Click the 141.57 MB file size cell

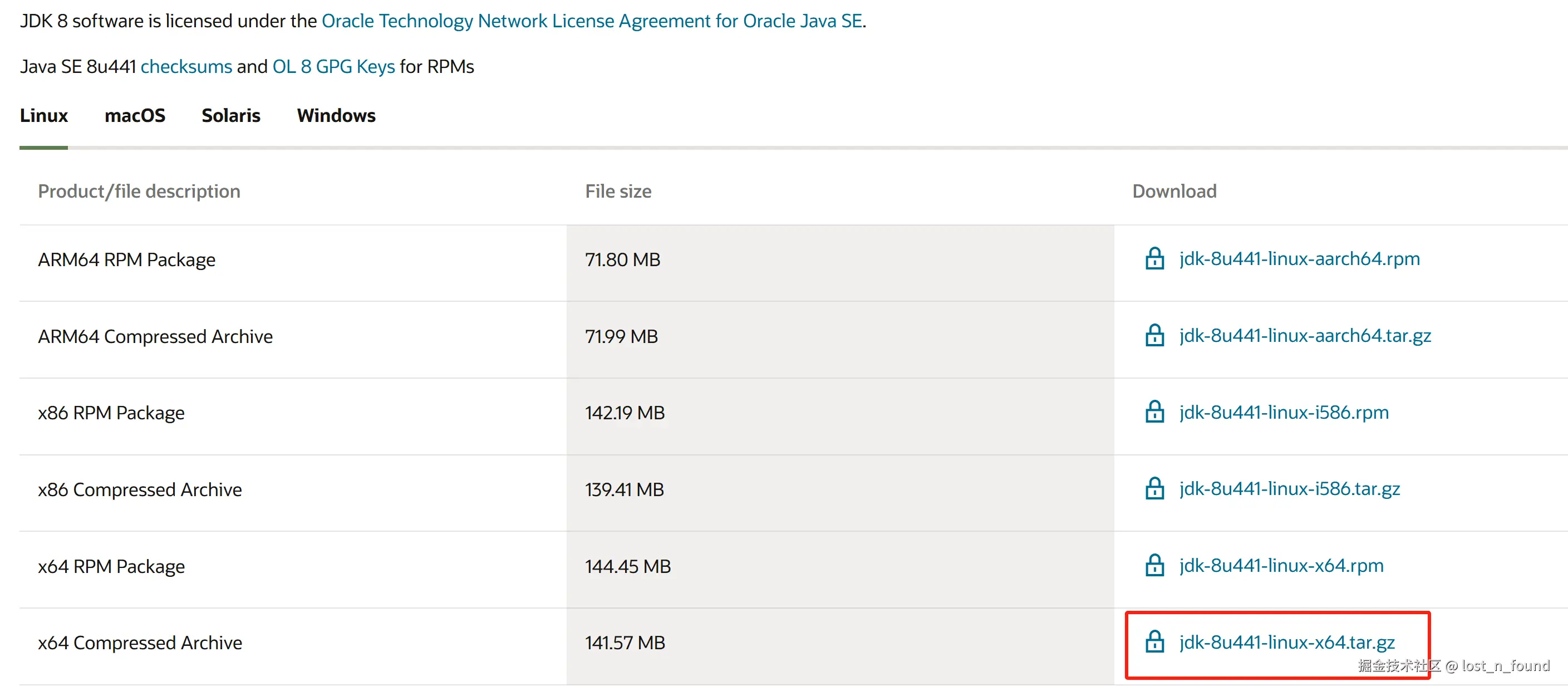(x=625, y=643)
